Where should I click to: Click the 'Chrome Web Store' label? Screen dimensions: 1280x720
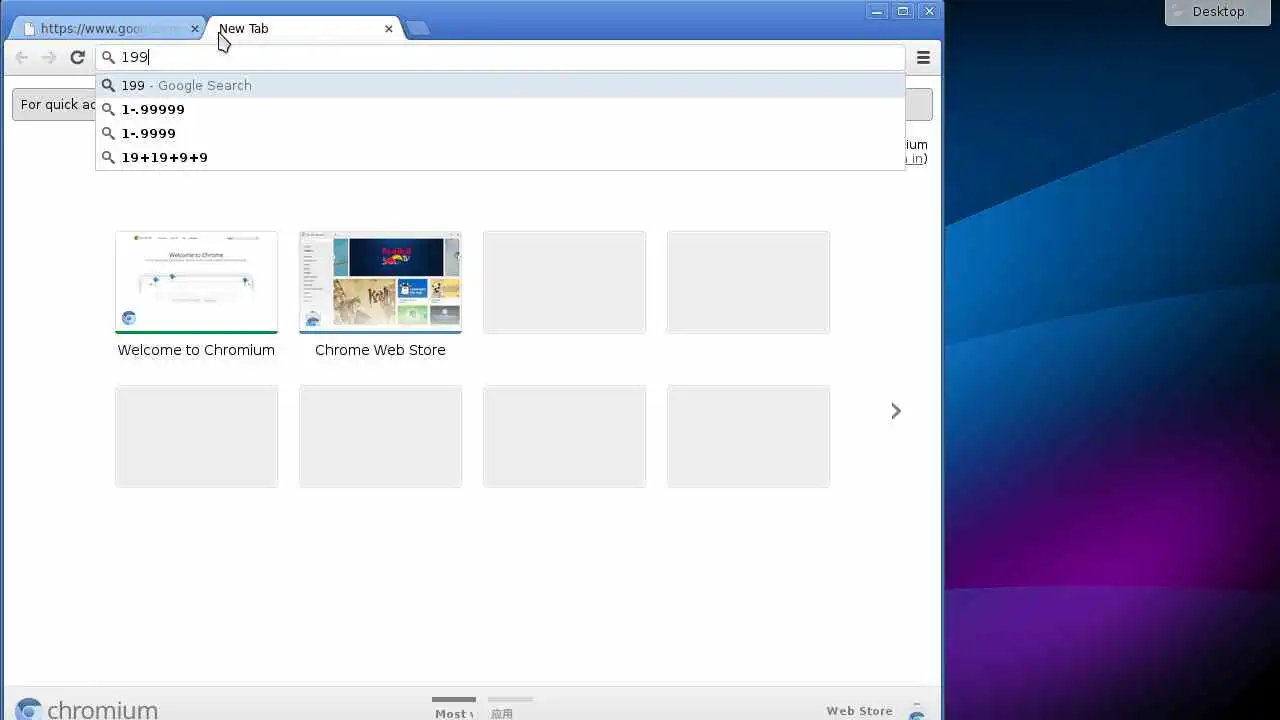point(380,350)
